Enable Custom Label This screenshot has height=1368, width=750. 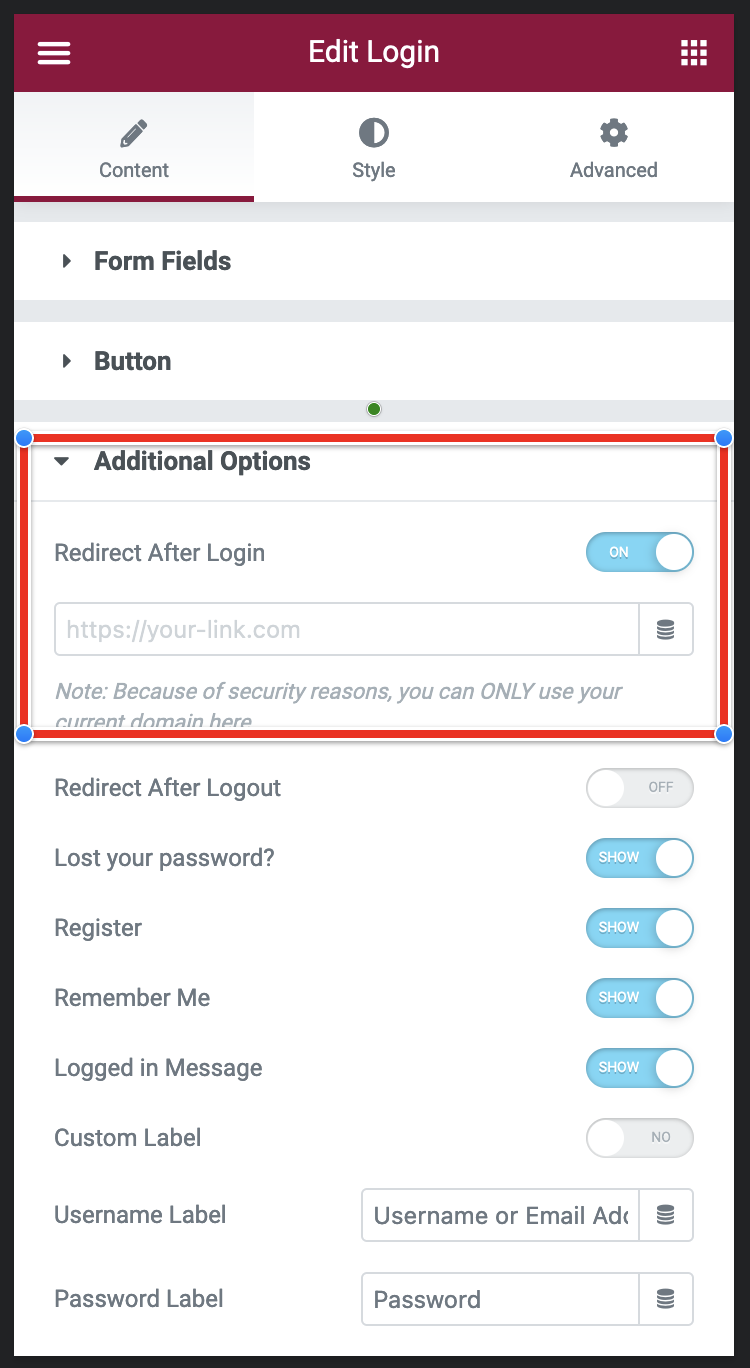click(639, 1138)
